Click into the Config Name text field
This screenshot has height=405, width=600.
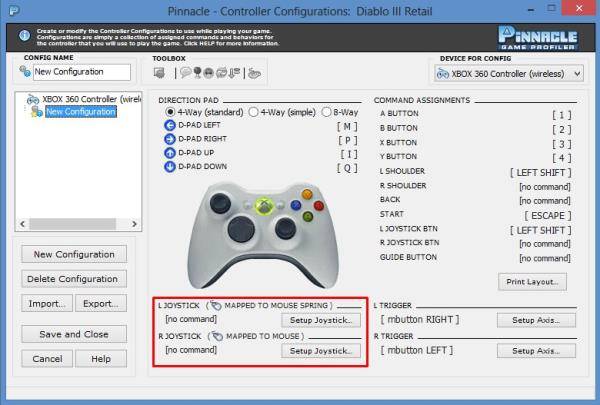(x=82, y=72)
